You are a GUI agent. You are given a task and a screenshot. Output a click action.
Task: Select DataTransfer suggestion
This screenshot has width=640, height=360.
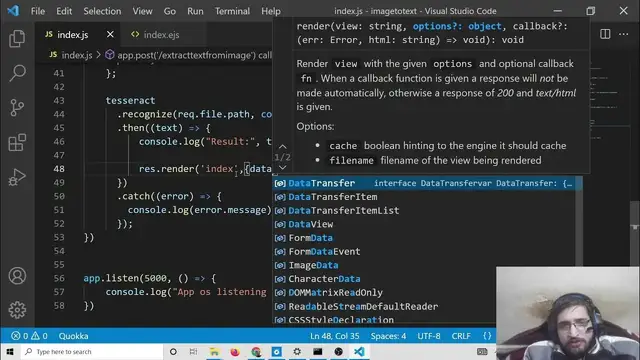point(424,183)
